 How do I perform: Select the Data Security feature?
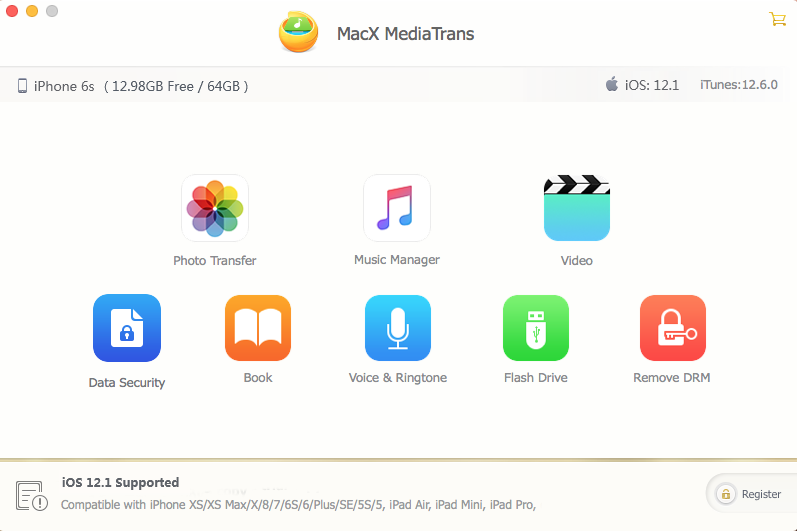point(126,327)
